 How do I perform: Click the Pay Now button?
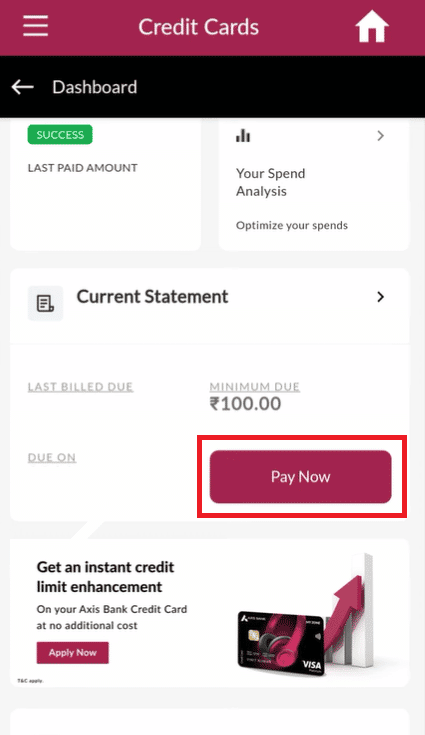300,477
